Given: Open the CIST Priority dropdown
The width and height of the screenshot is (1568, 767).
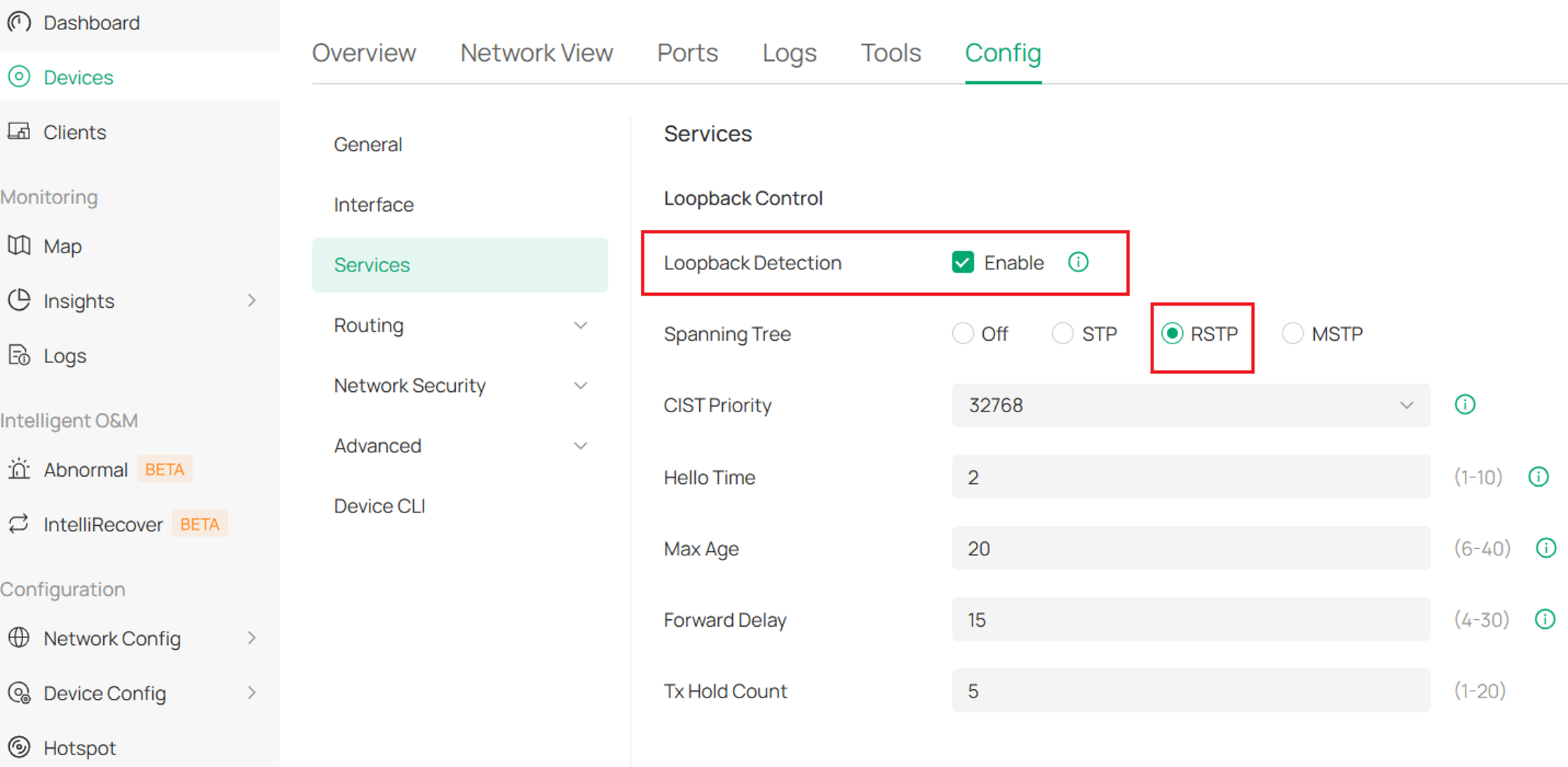Looking at the screenshot, I should point(1191,405).
